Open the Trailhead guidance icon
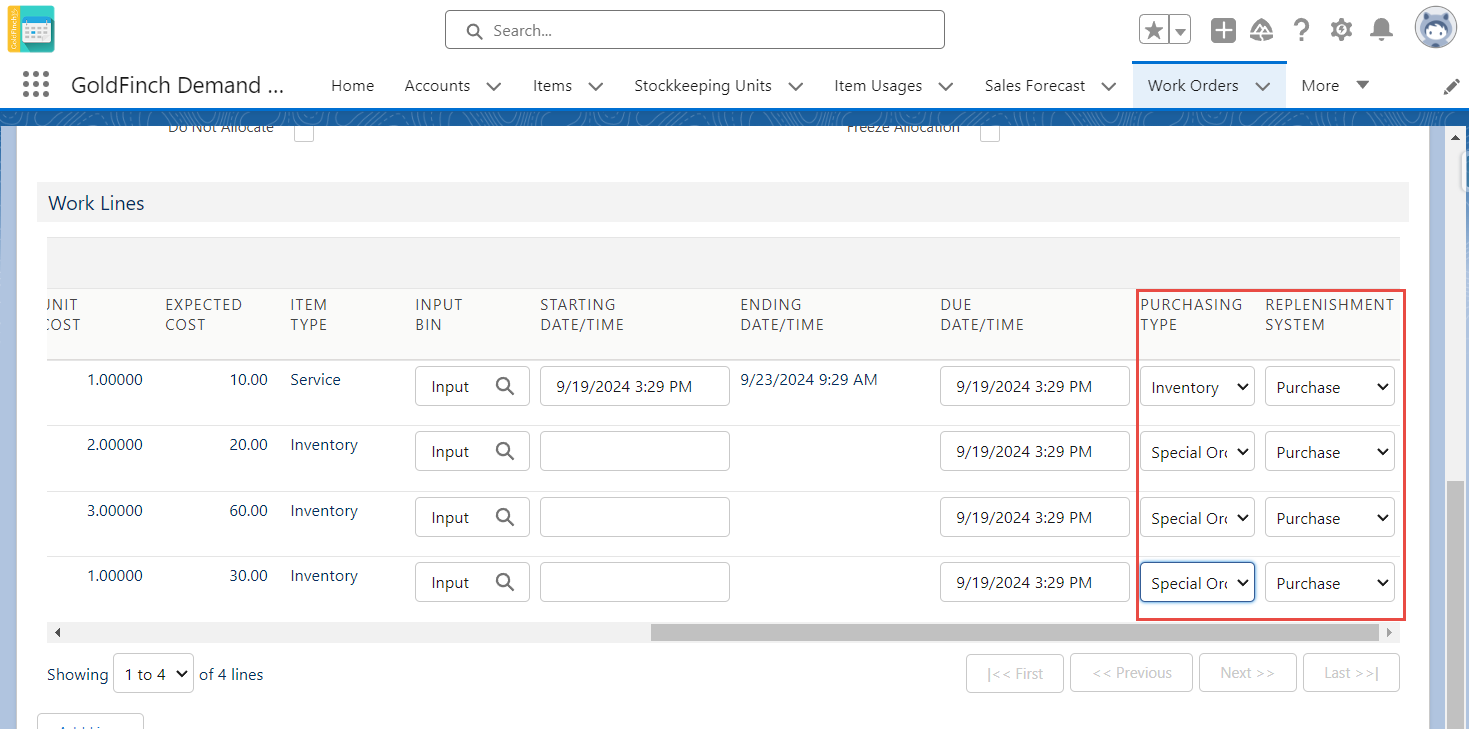Screen dimensions: 1469x729 [x=1262, y=30]
